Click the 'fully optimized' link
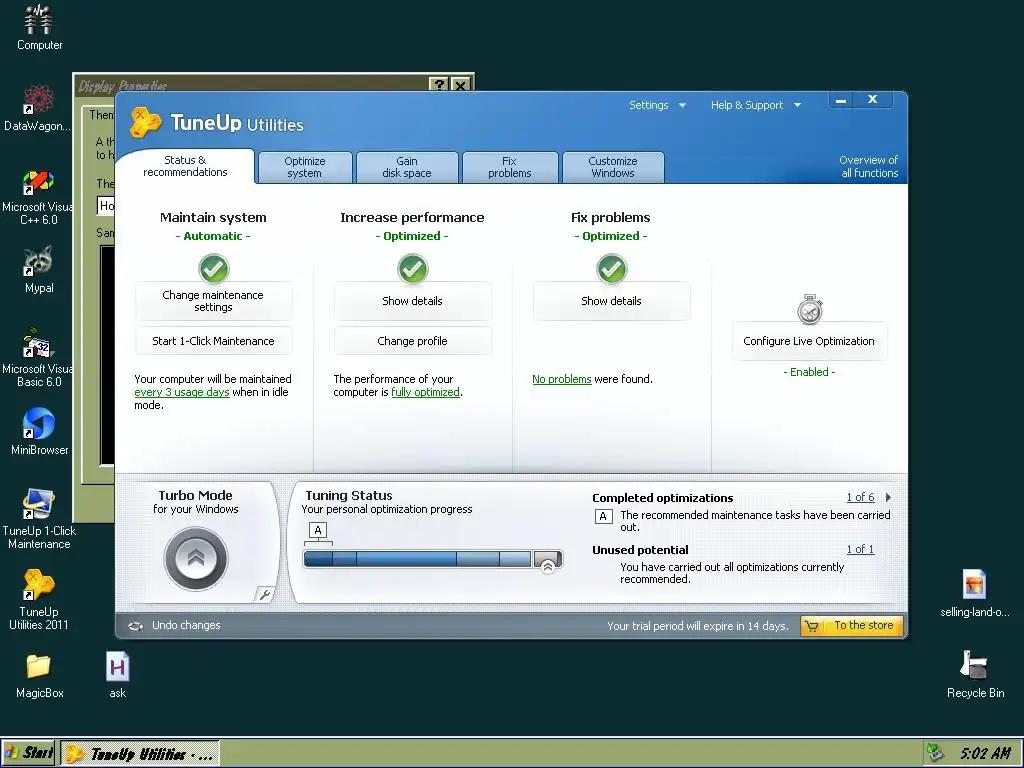 [x=425, y=392]
